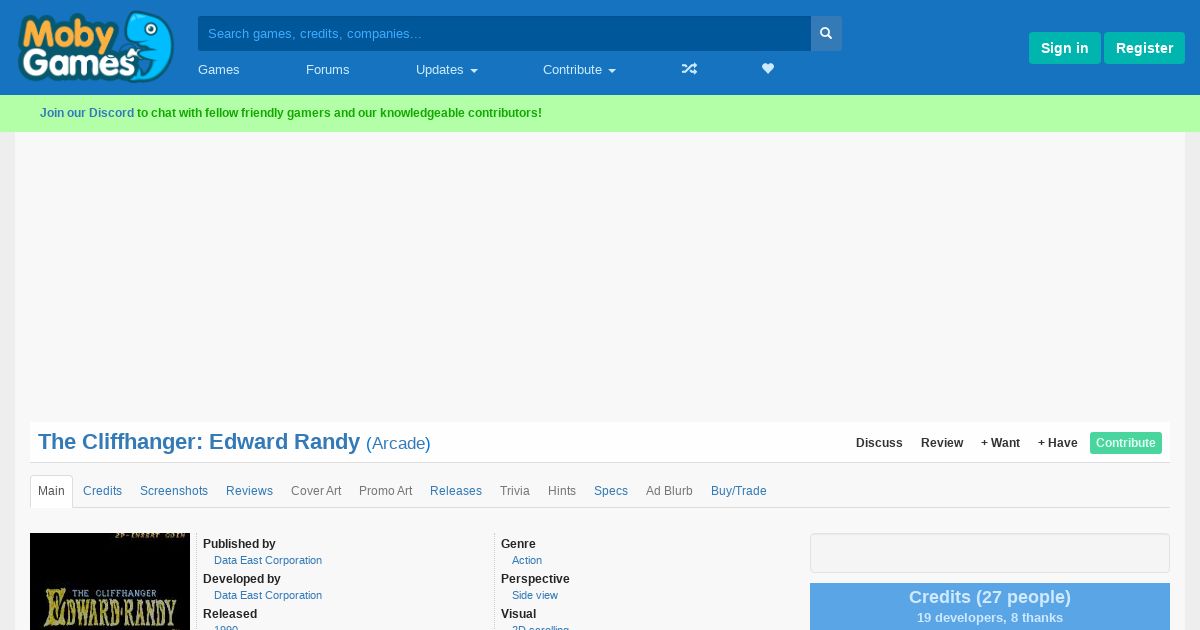Viewport: 1200px width, 630px height.
Task: Switch to the Reviews tab
Action: coord(249,491)
